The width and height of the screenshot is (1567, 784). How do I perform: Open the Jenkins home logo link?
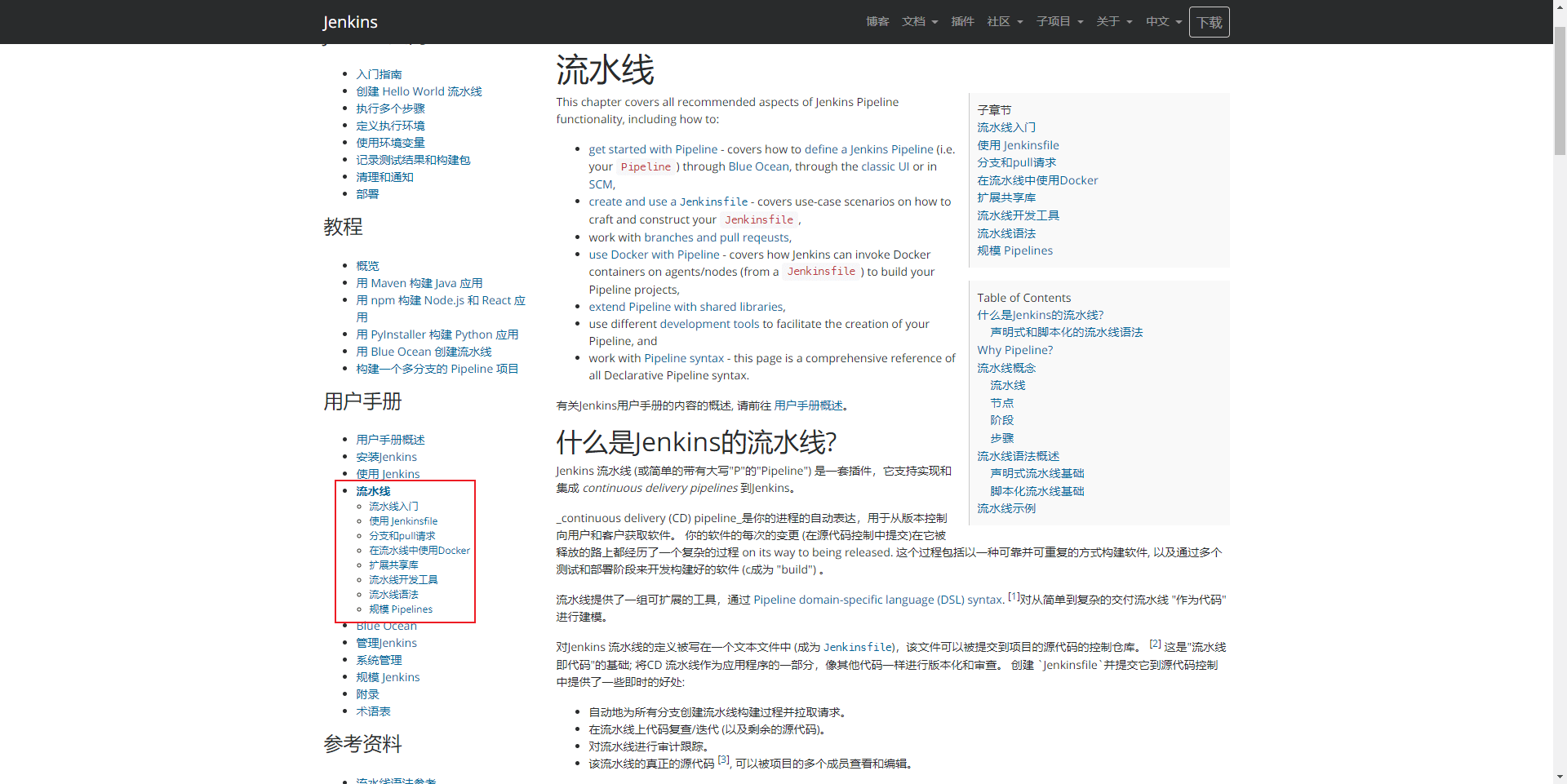[350, 22]
